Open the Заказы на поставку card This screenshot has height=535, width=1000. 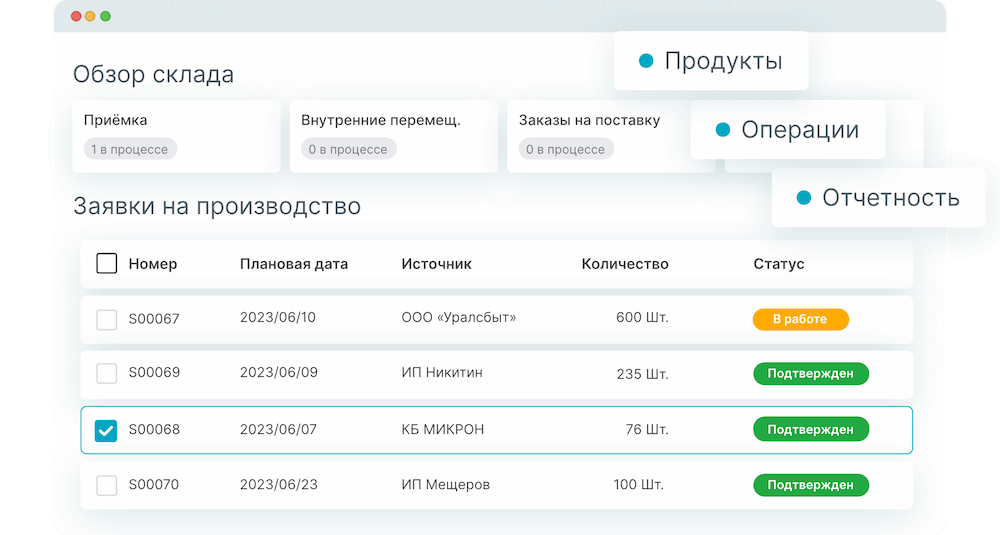pyautogui.click(x=598, y=136)
